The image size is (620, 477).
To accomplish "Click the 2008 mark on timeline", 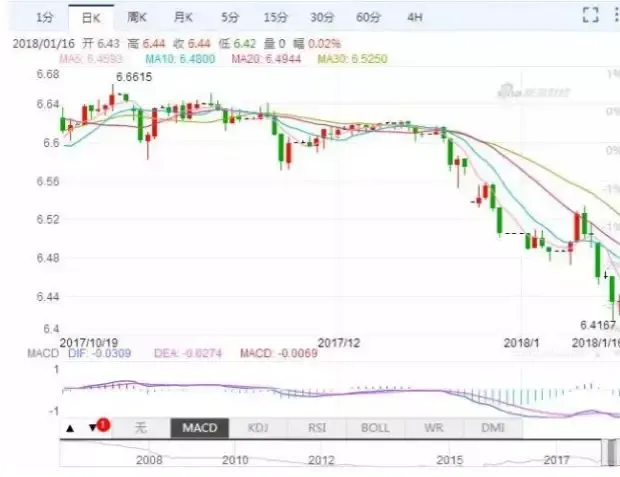I will pos(149,460).
